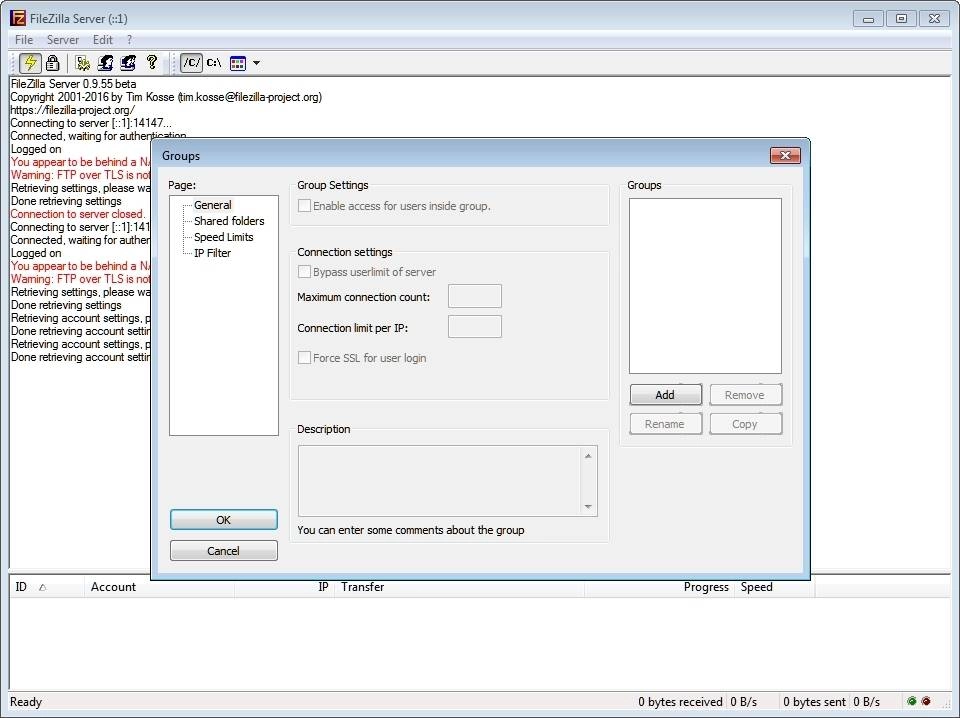960x718 pixels.
Task: Select the Shared folders page
Action: pyautogui.click(x=229, y=221)
